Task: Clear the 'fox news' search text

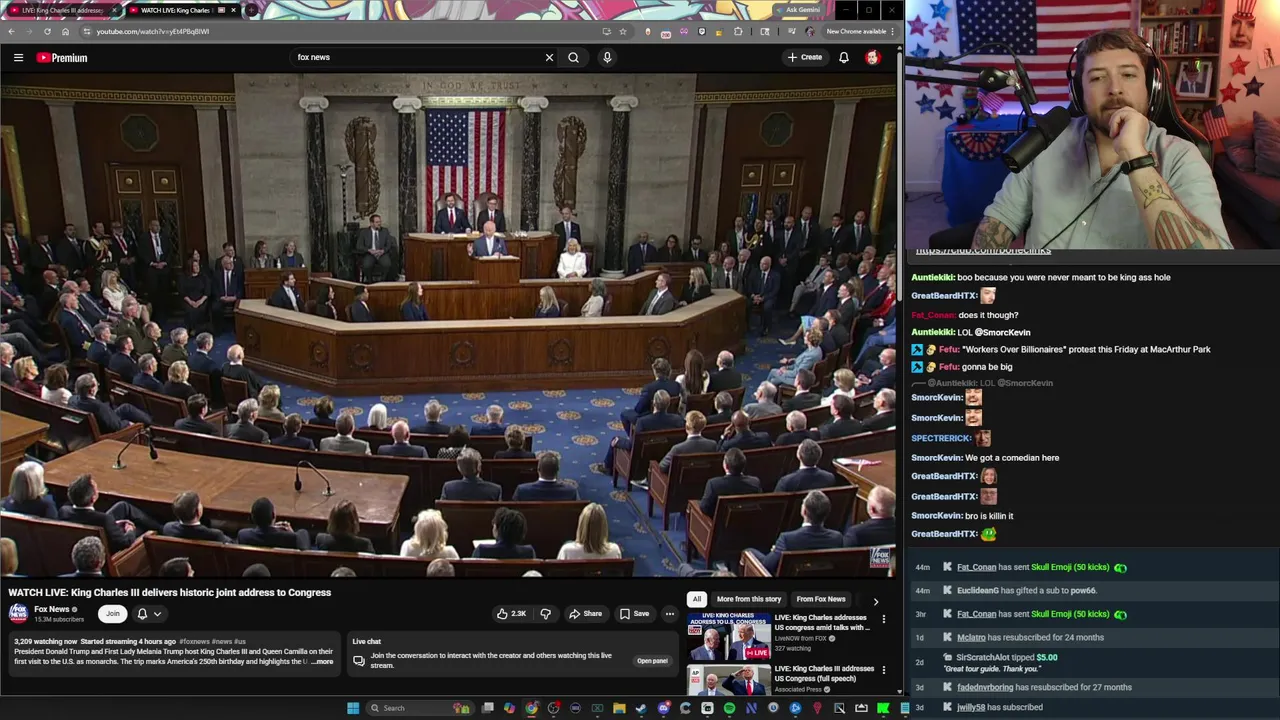Action: click(x=549, y=57)
